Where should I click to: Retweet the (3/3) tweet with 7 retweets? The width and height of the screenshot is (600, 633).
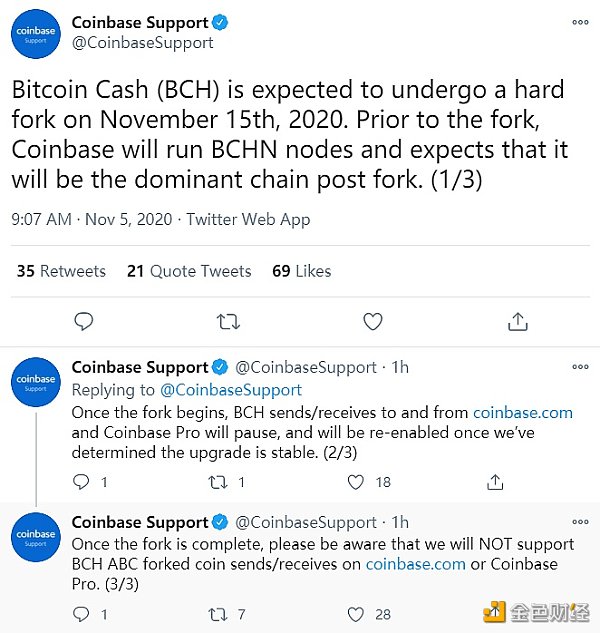pos(218,614)
